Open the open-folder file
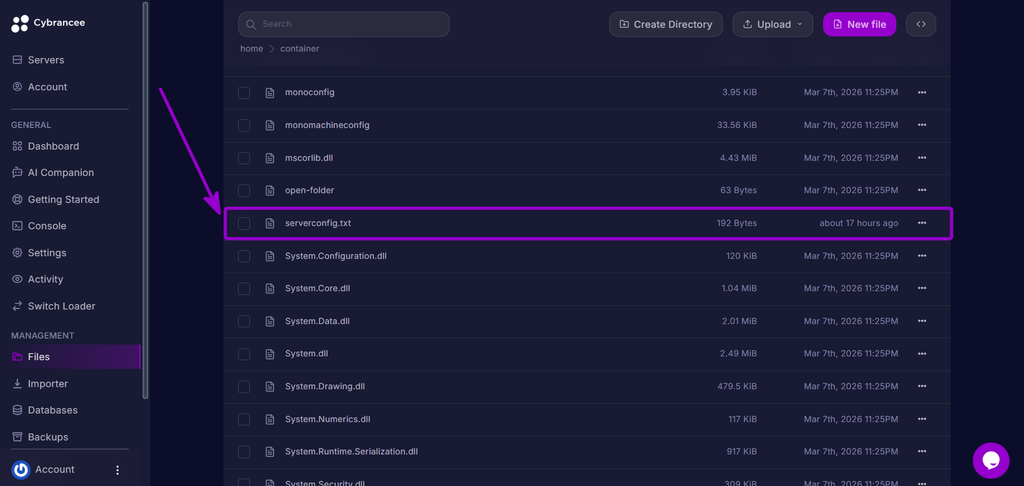The height and width of the screenshot is (486, 1024). click(310, 191)
